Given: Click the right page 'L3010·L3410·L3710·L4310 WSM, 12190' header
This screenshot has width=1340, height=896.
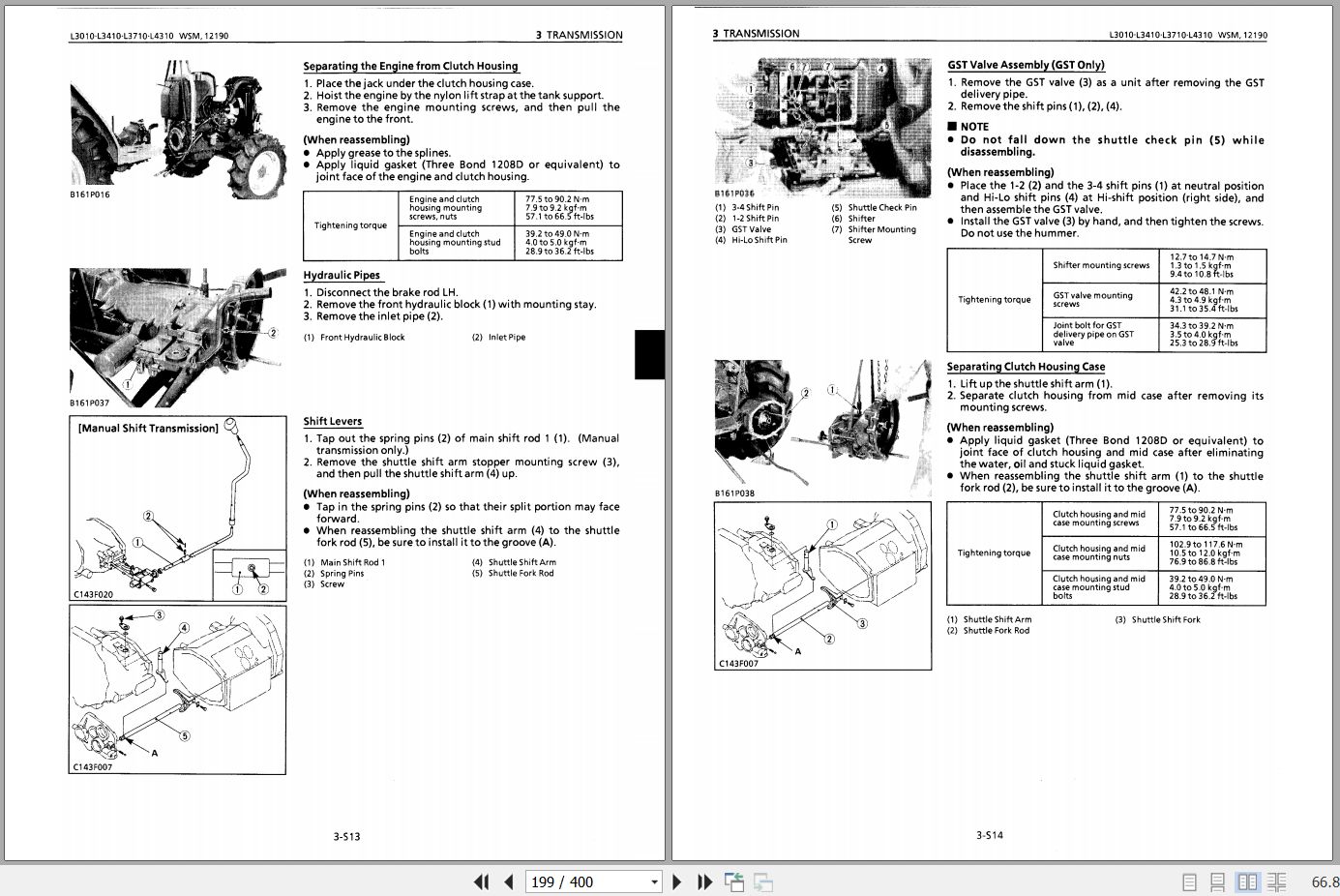Looking at the screenshot, I should [x=1188, y=35].
